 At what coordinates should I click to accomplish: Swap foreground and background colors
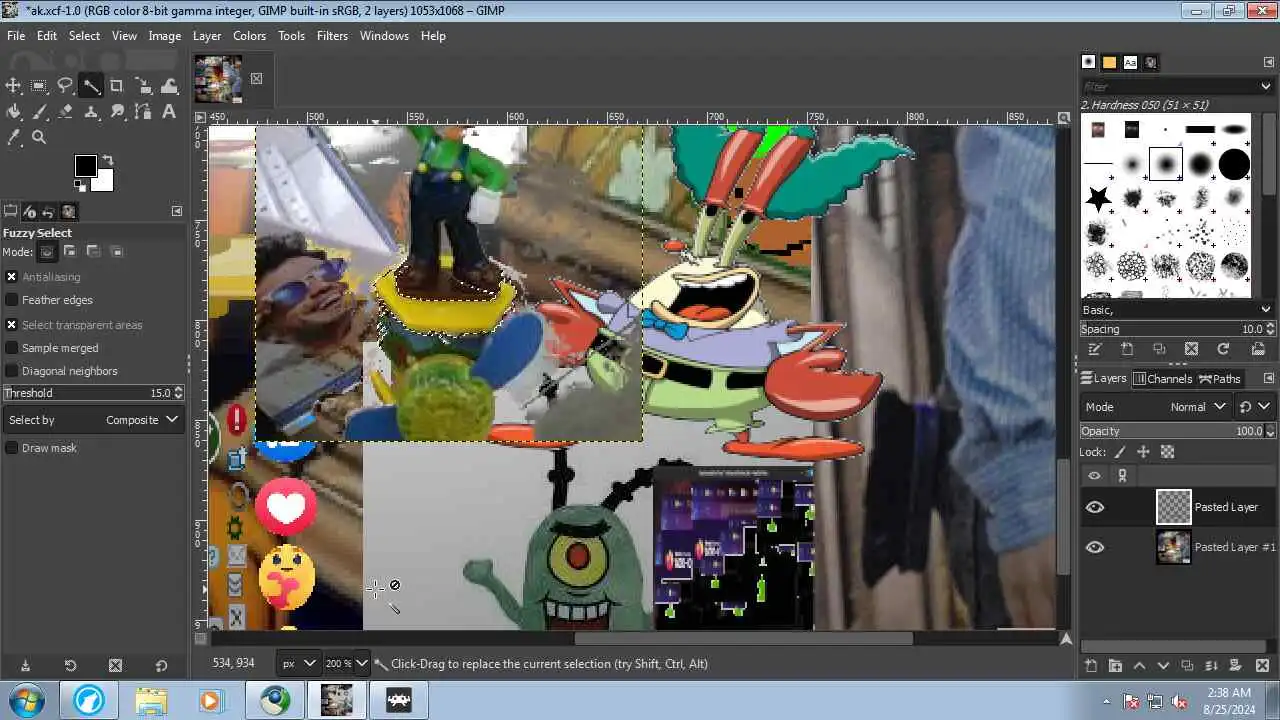tap(108, 160)
